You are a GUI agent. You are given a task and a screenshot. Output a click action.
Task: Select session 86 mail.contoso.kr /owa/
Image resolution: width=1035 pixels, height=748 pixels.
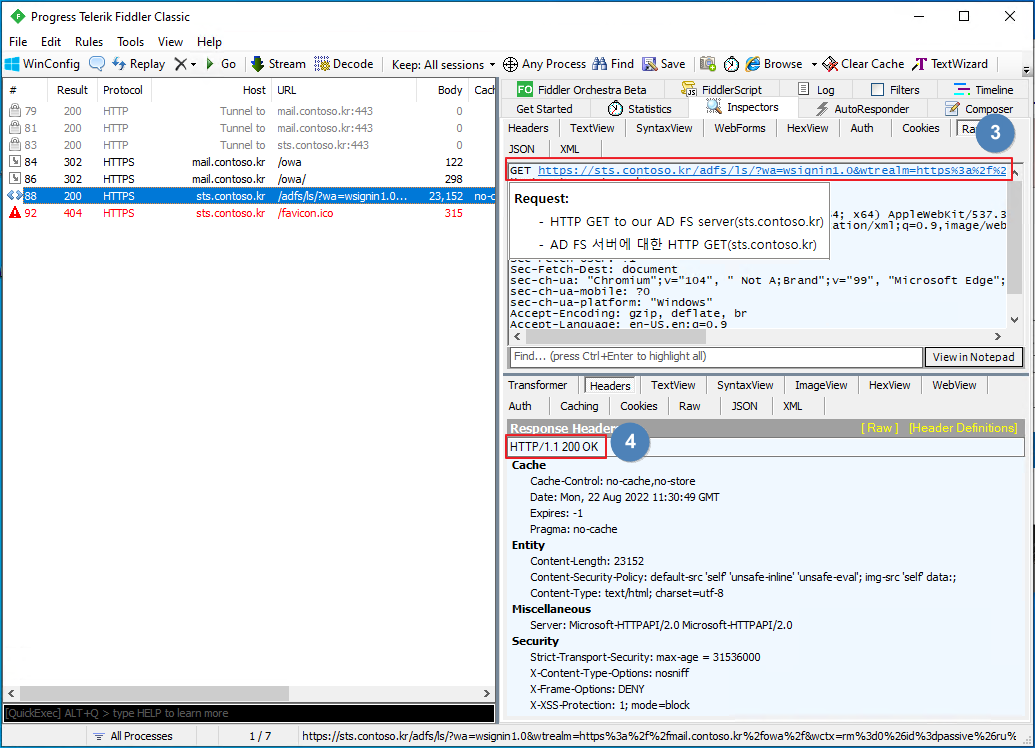point(251,179)
